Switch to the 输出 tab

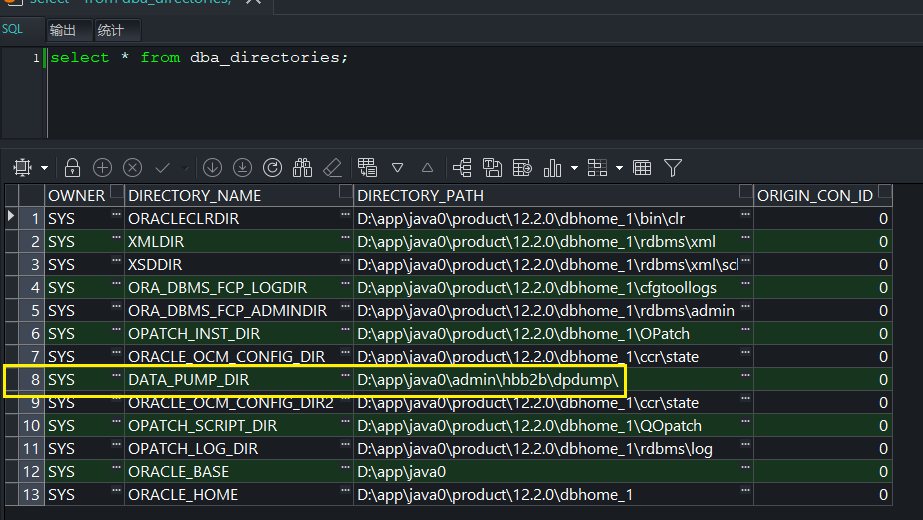(63, 30)
